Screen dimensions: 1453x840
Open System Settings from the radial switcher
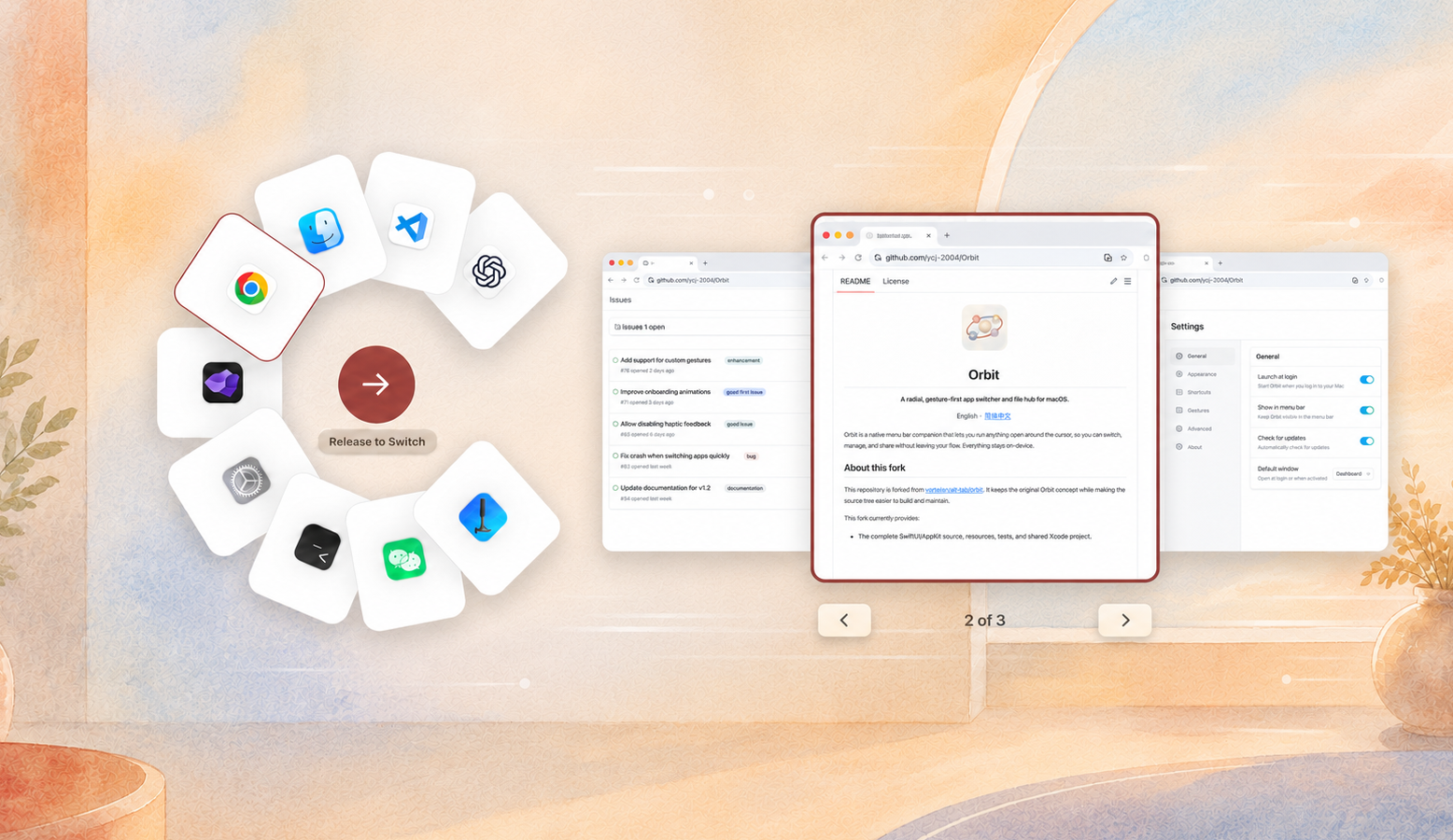pos(246,481)
